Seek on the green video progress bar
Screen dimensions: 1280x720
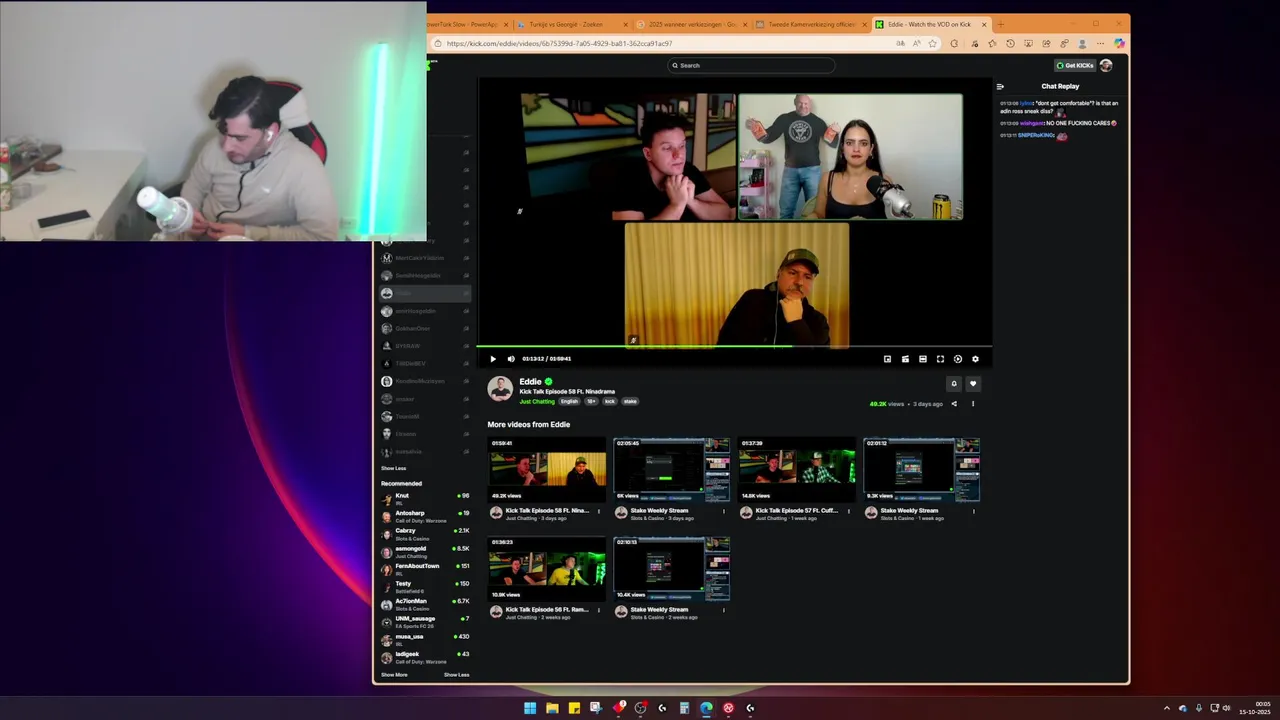(735, 347)
